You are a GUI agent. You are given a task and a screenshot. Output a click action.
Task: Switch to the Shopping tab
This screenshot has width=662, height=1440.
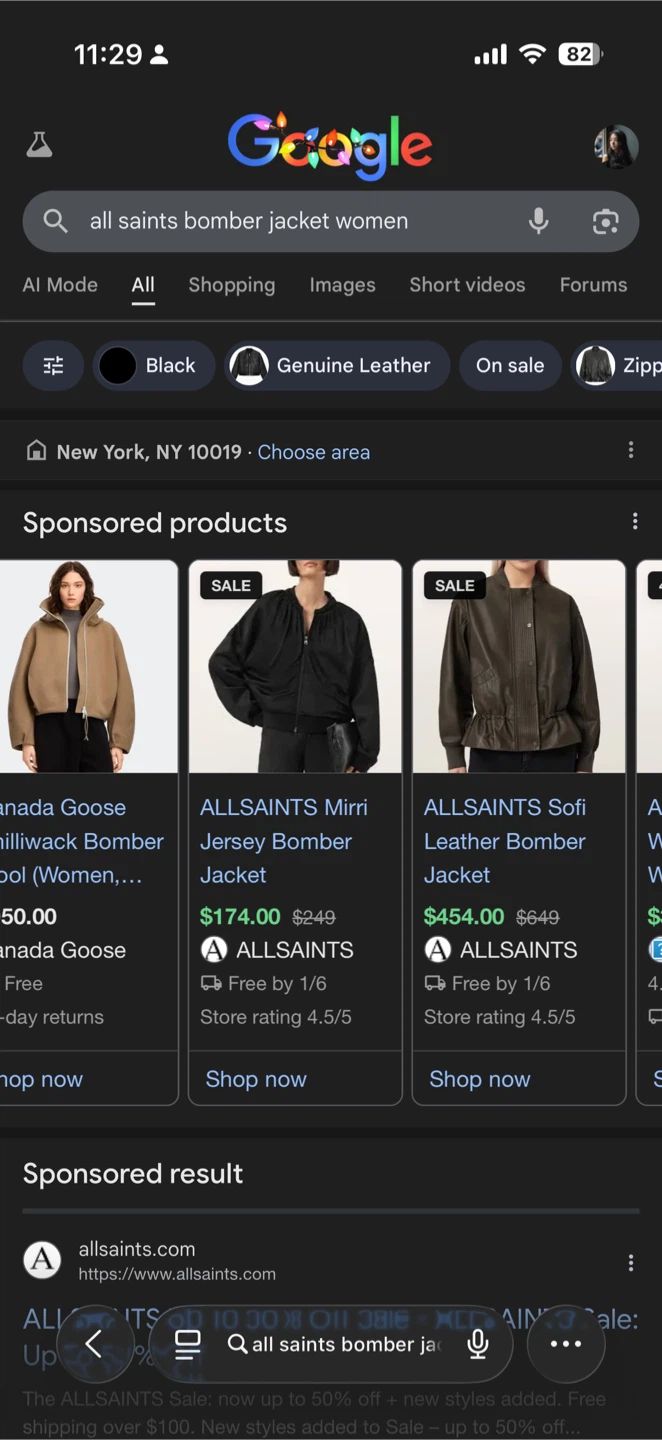tap(231, 285)
